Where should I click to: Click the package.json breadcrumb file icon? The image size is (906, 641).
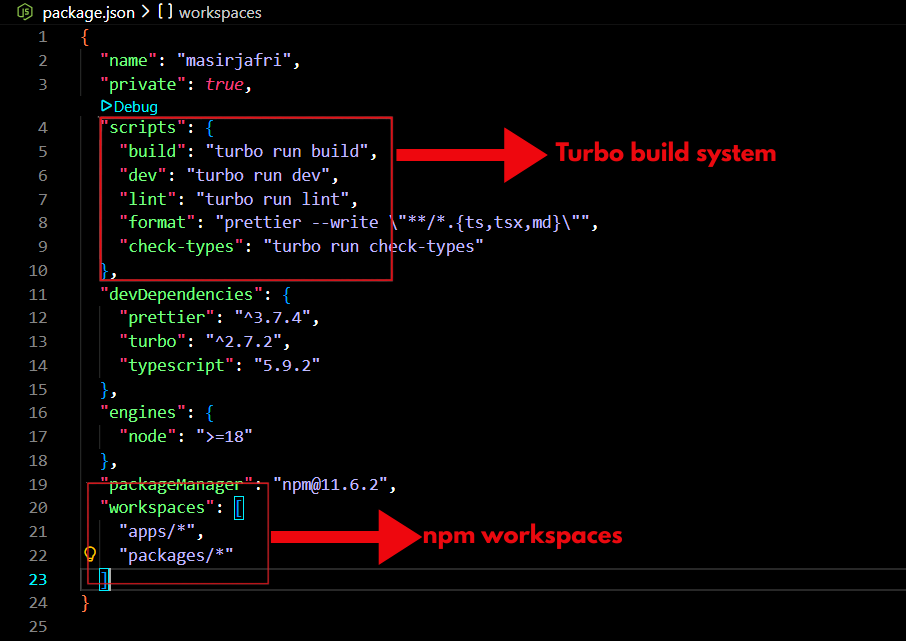point(25,12)
